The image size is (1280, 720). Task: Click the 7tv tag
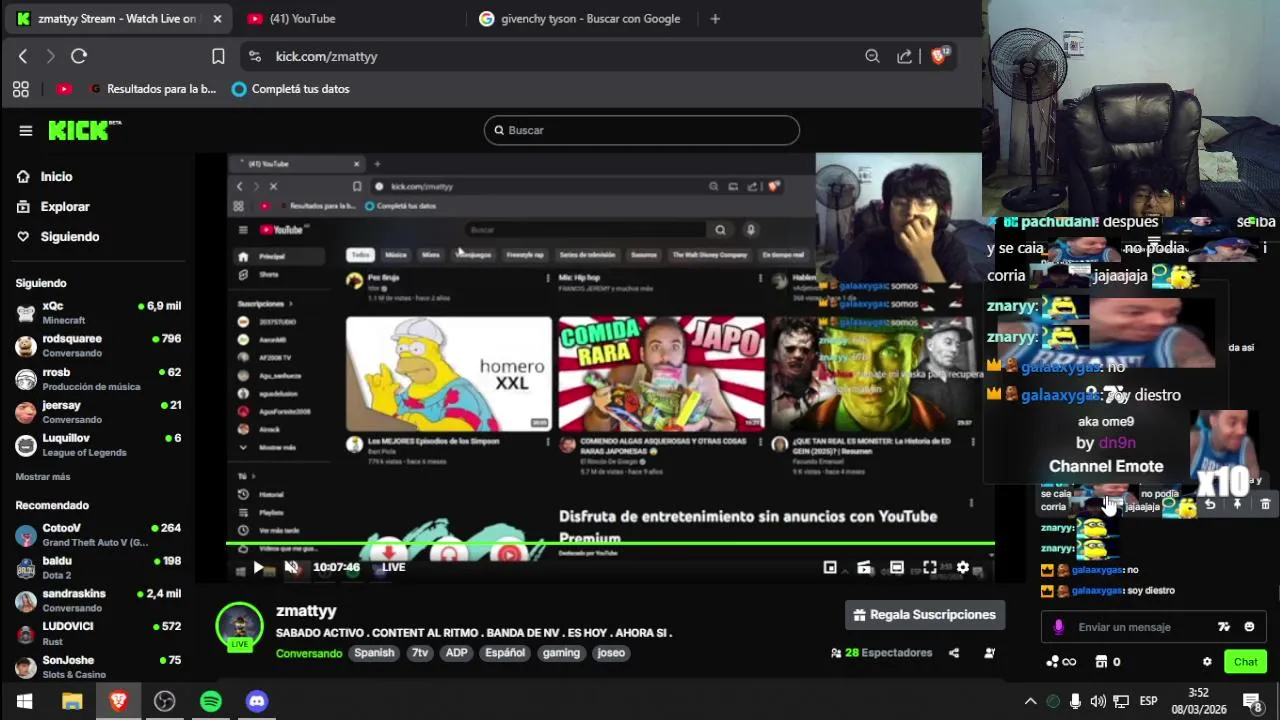click(420, 653)
